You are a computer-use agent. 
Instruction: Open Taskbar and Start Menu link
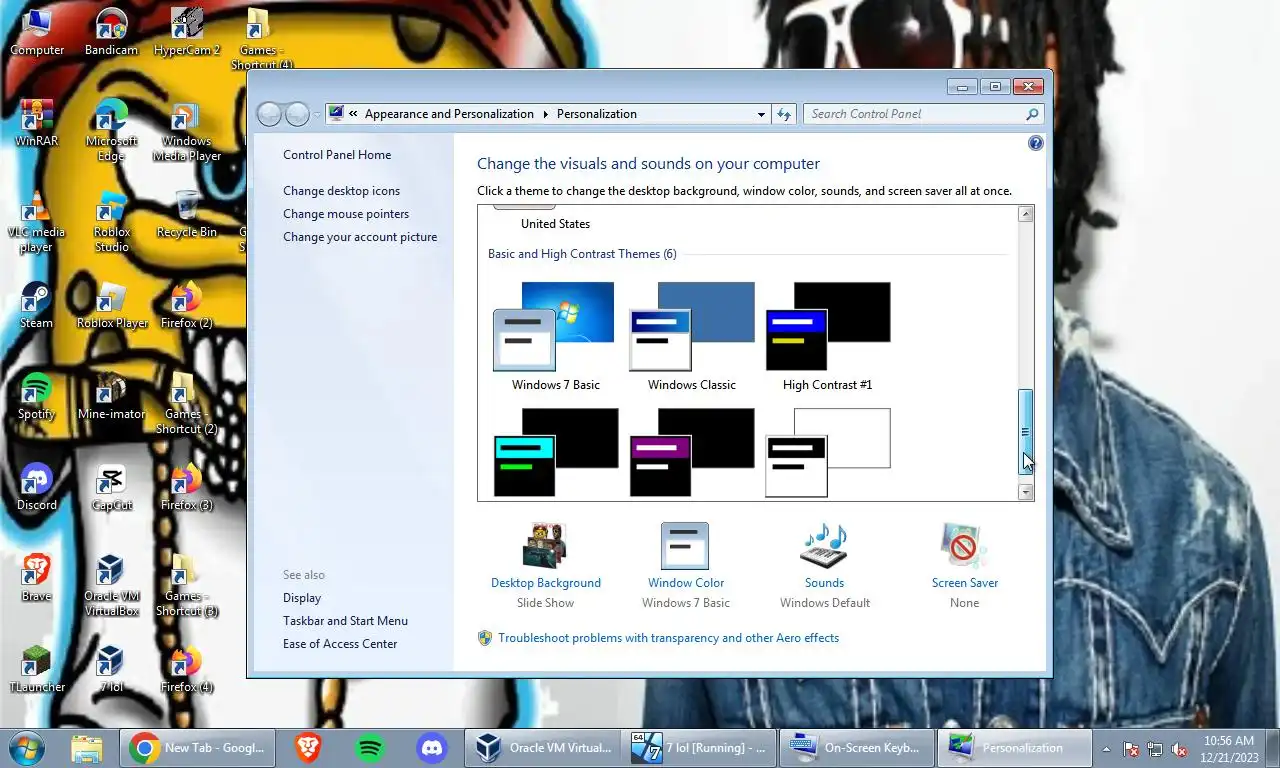pyautogui.click(x=345, y=621)
